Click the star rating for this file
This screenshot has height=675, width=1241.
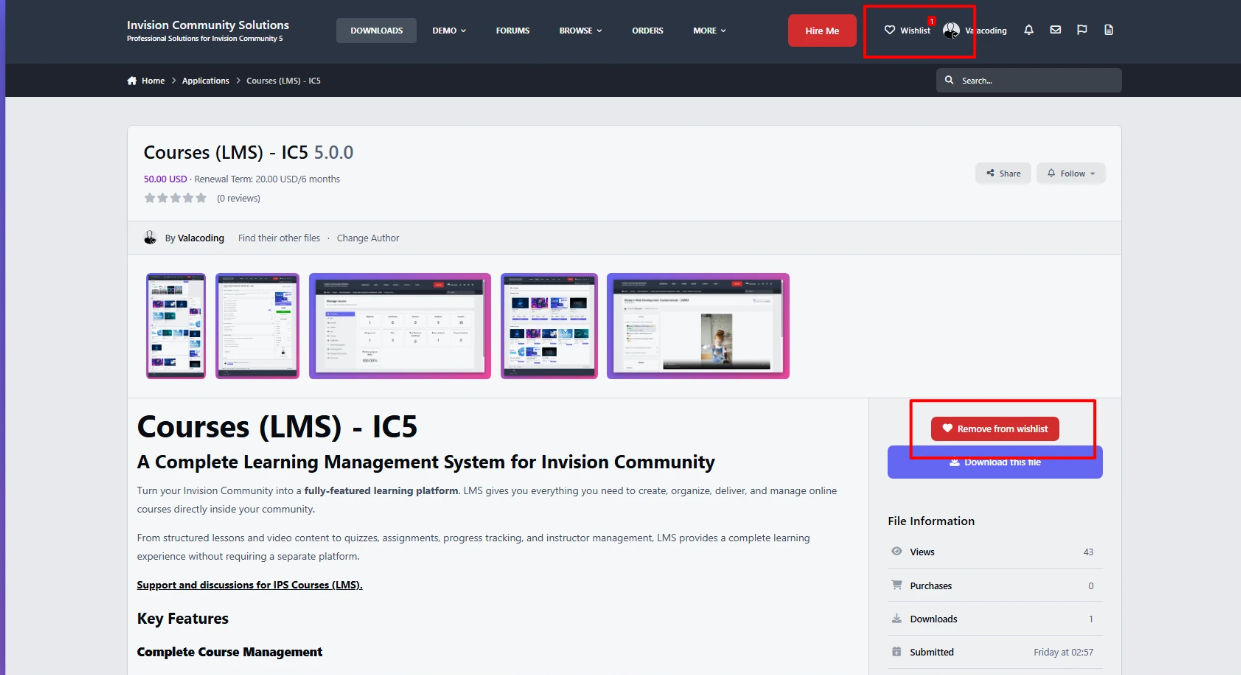(175, 198)
